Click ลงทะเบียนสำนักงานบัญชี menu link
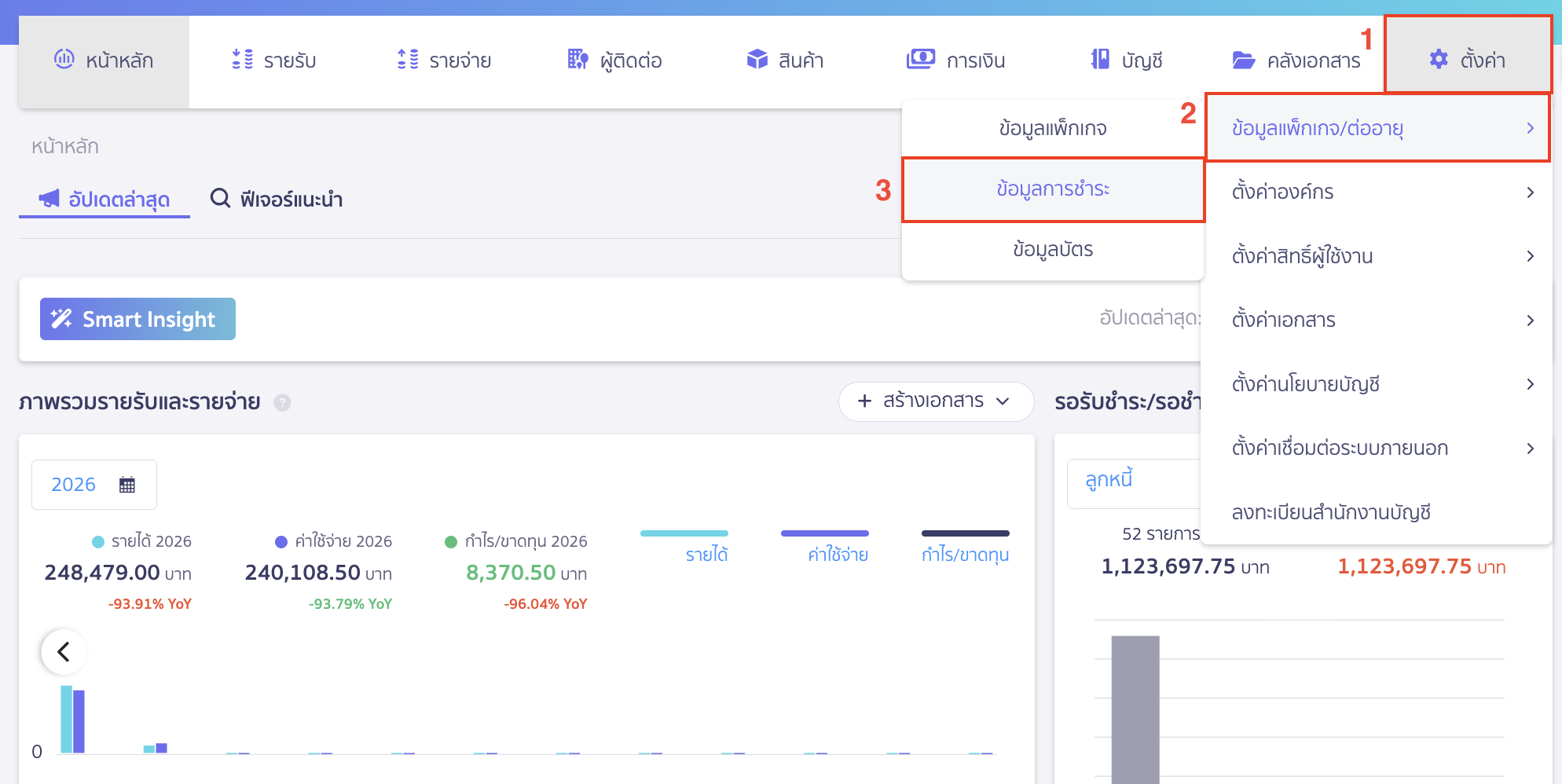Viewport: 1562px width, 784px height. [x=1331, y=512]
